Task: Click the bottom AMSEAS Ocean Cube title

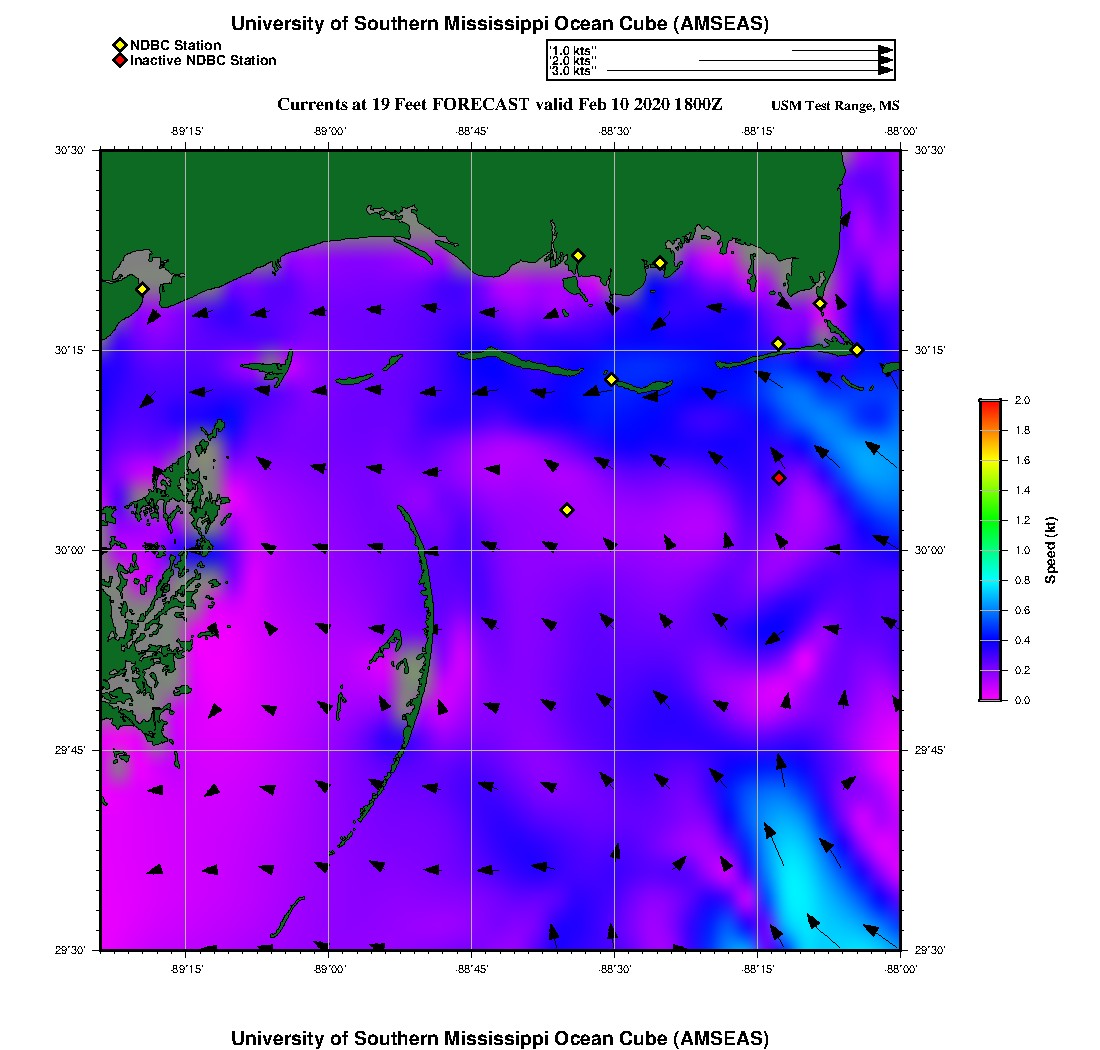Action: (x=499, y=1038)
